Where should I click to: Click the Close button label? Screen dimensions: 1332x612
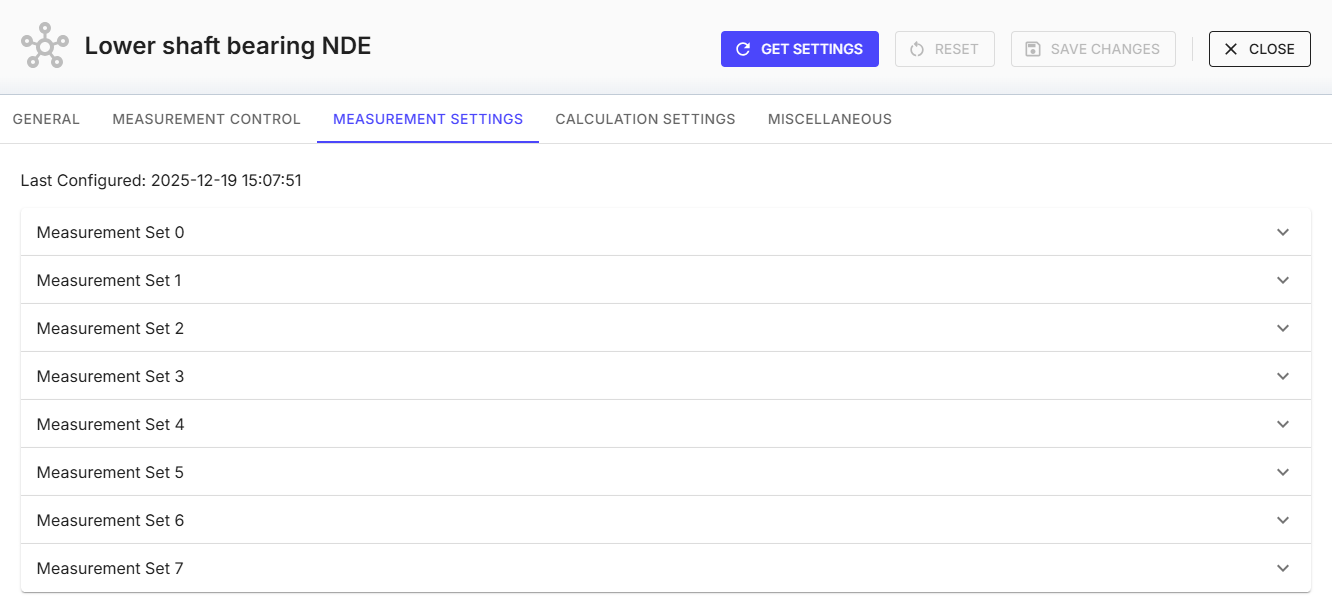[x=1271, y=49]
